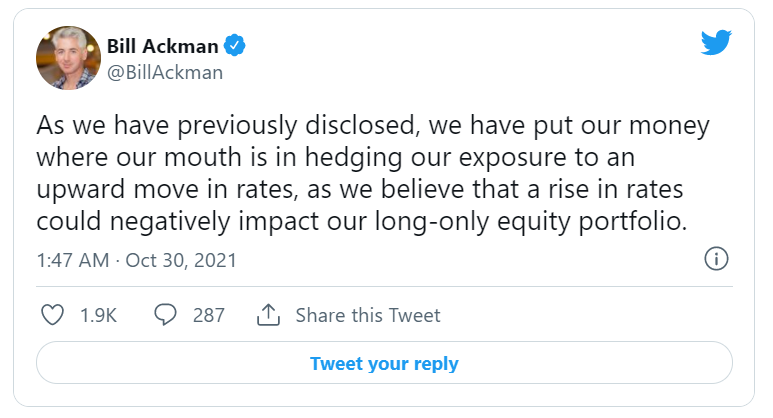Like the tweet with the heart icon

52,315
